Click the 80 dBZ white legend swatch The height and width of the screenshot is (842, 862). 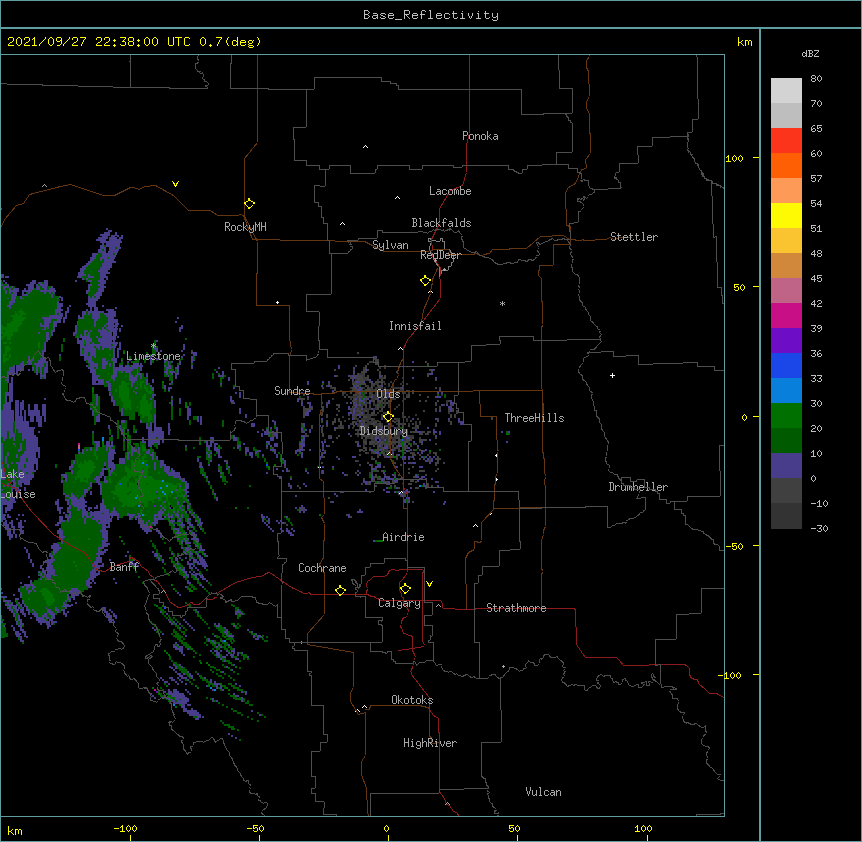[x=786, y=91]
